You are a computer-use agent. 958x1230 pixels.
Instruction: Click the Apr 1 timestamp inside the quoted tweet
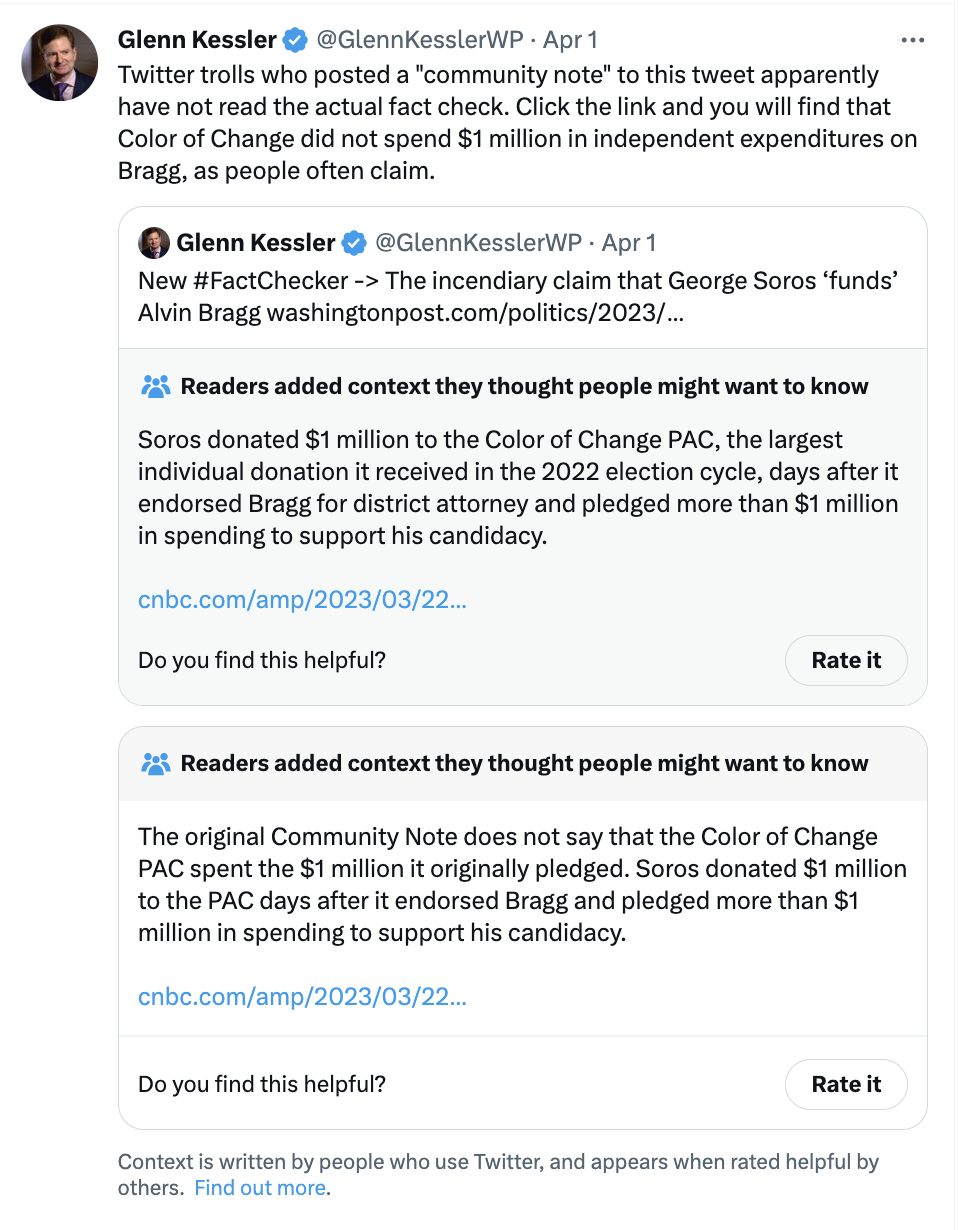pos(630,242)
